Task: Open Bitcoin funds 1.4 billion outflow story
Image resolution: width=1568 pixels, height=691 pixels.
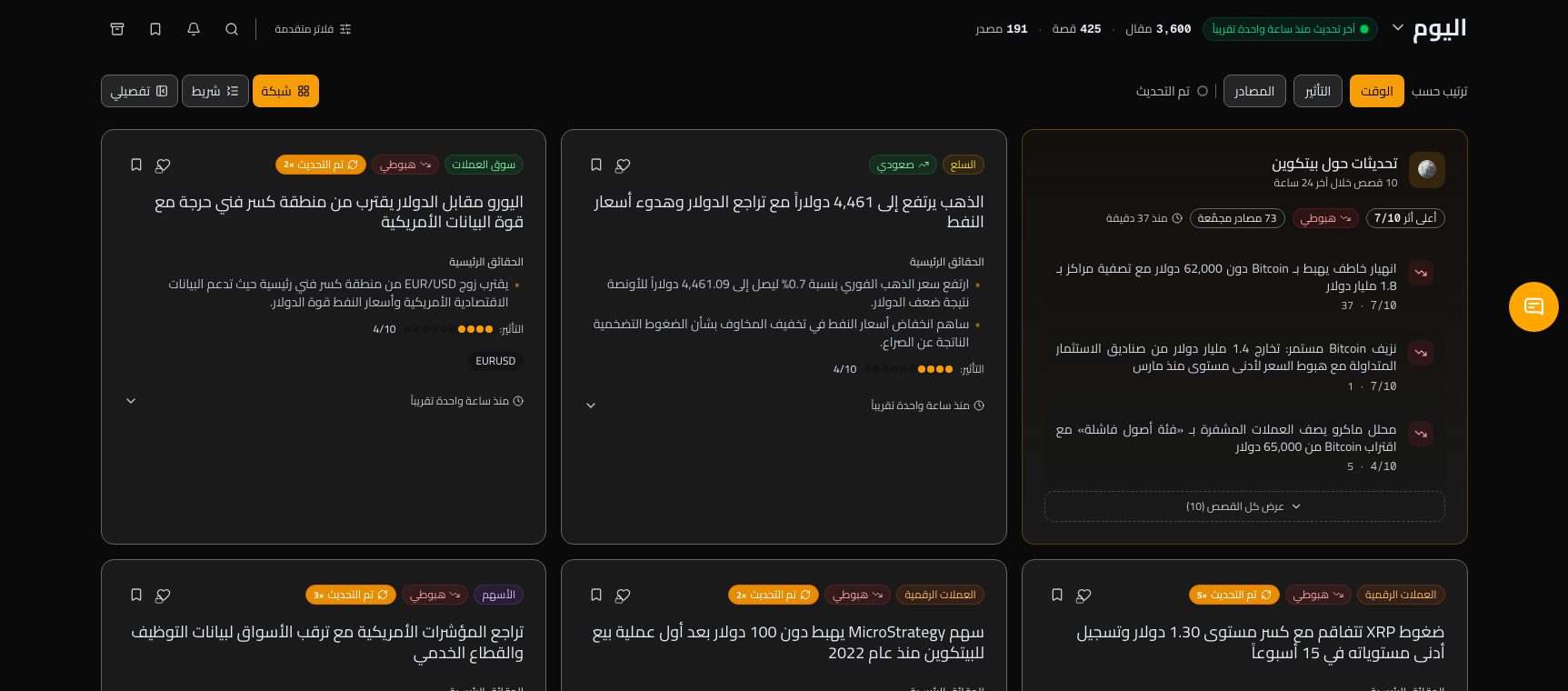Action: (1225, 357)
